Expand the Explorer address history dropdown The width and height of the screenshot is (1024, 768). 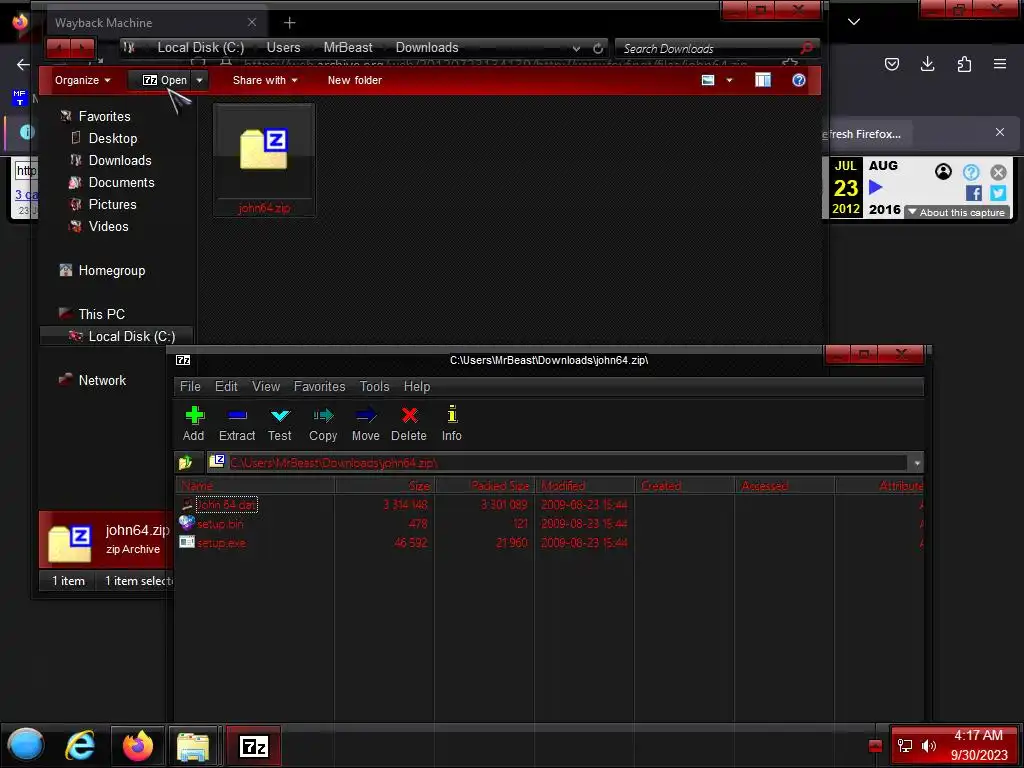coord(576,48)
